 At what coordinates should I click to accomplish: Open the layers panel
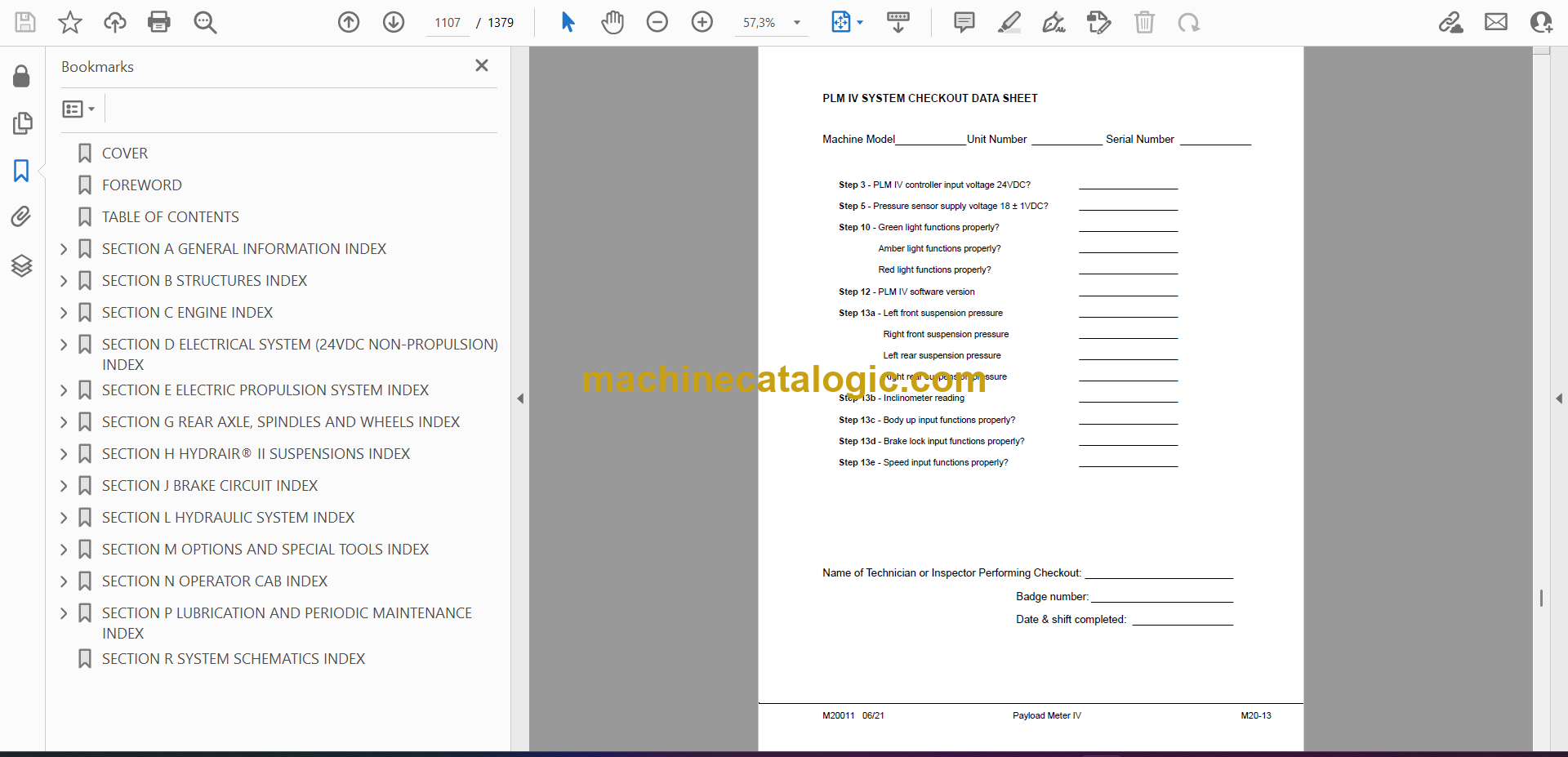tap(22, 265)
